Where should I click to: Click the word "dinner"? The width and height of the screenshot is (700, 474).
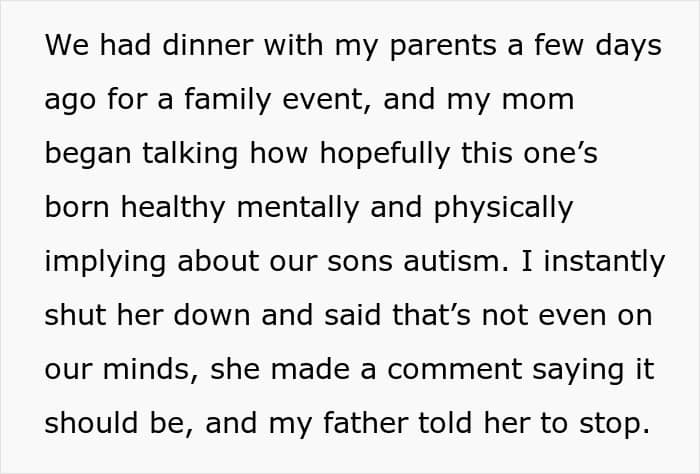point(208,45)
